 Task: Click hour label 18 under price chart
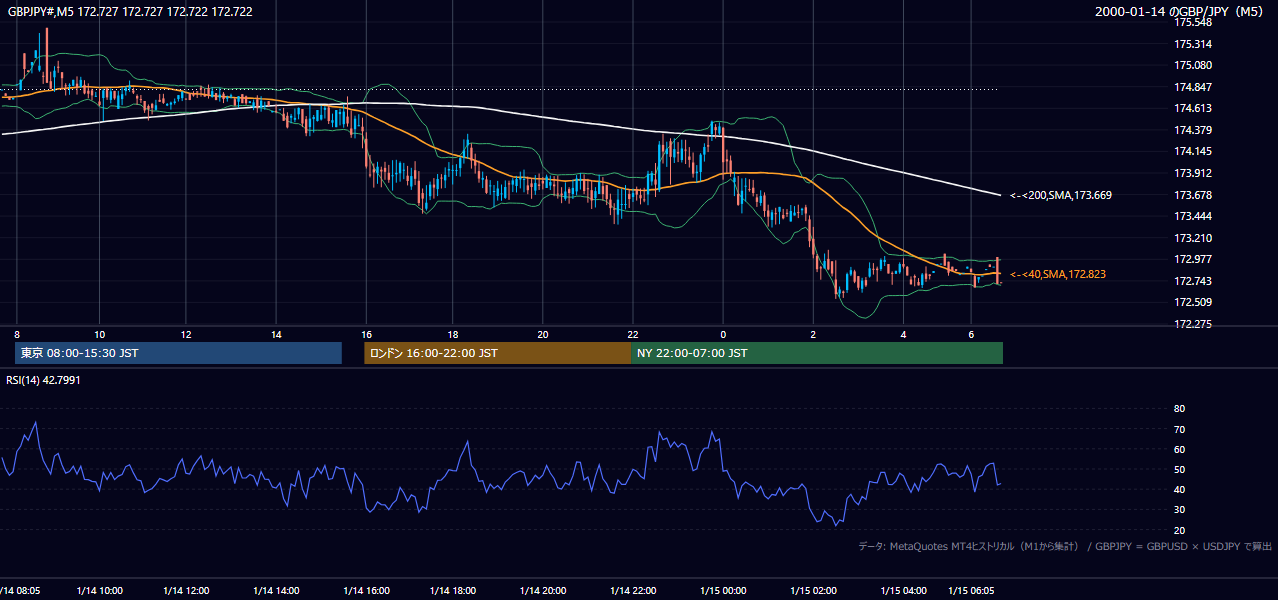coord(453,334)
